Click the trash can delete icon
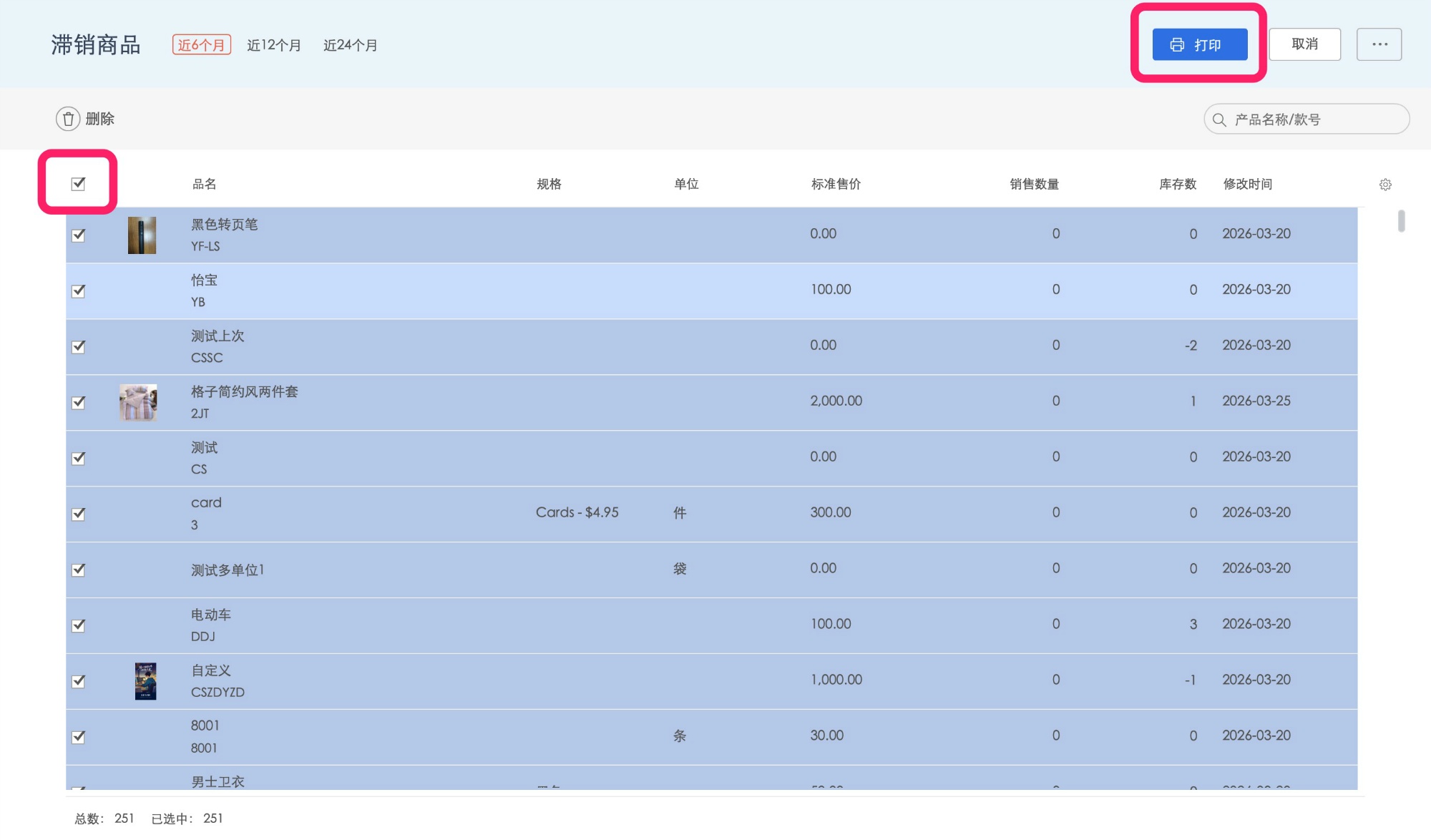1431x840 pixels. coord(68,119)
